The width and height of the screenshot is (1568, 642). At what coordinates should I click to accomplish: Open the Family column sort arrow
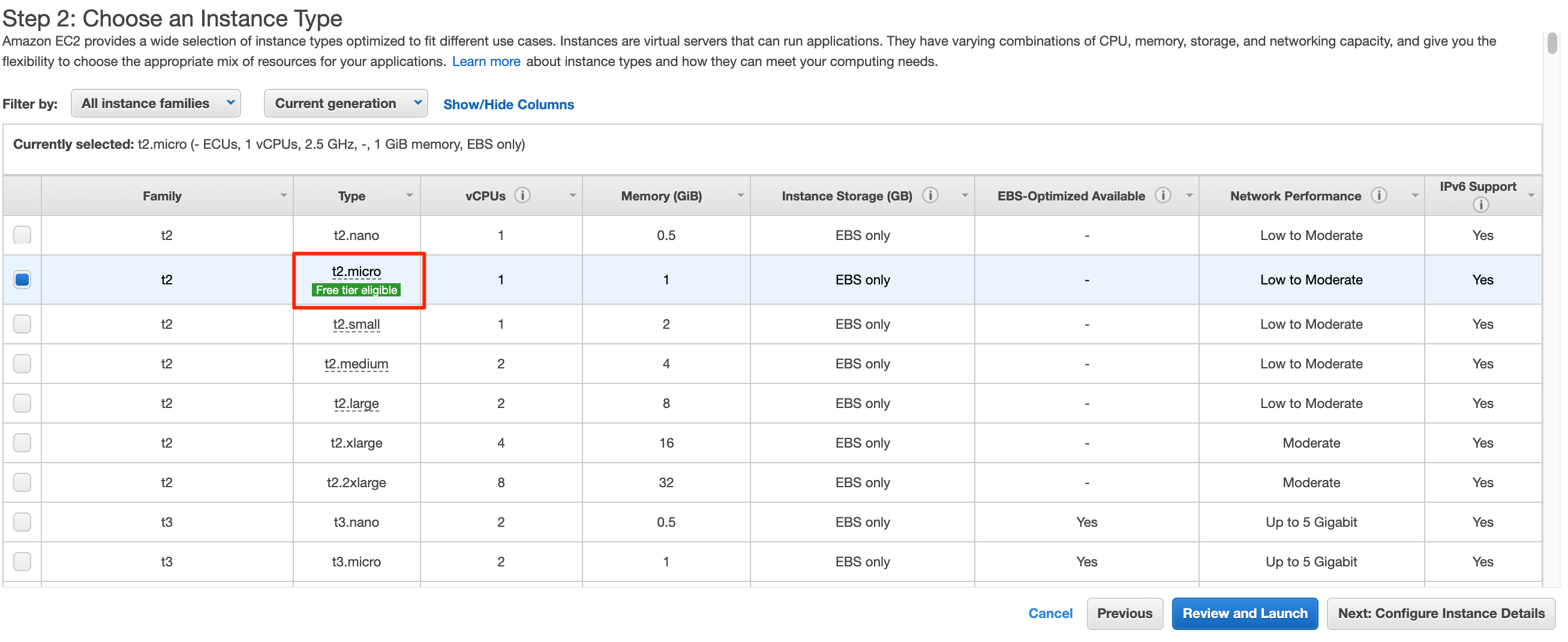pyautogui.click(x=284, y=196)
